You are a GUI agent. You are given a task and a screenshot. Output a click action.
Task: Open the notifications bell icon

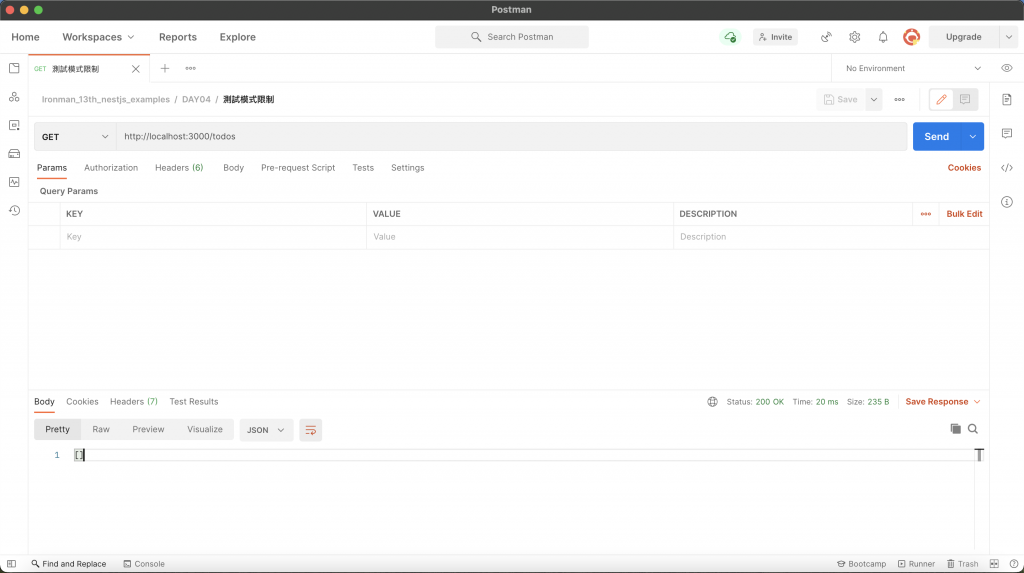[x=882, y=37]
